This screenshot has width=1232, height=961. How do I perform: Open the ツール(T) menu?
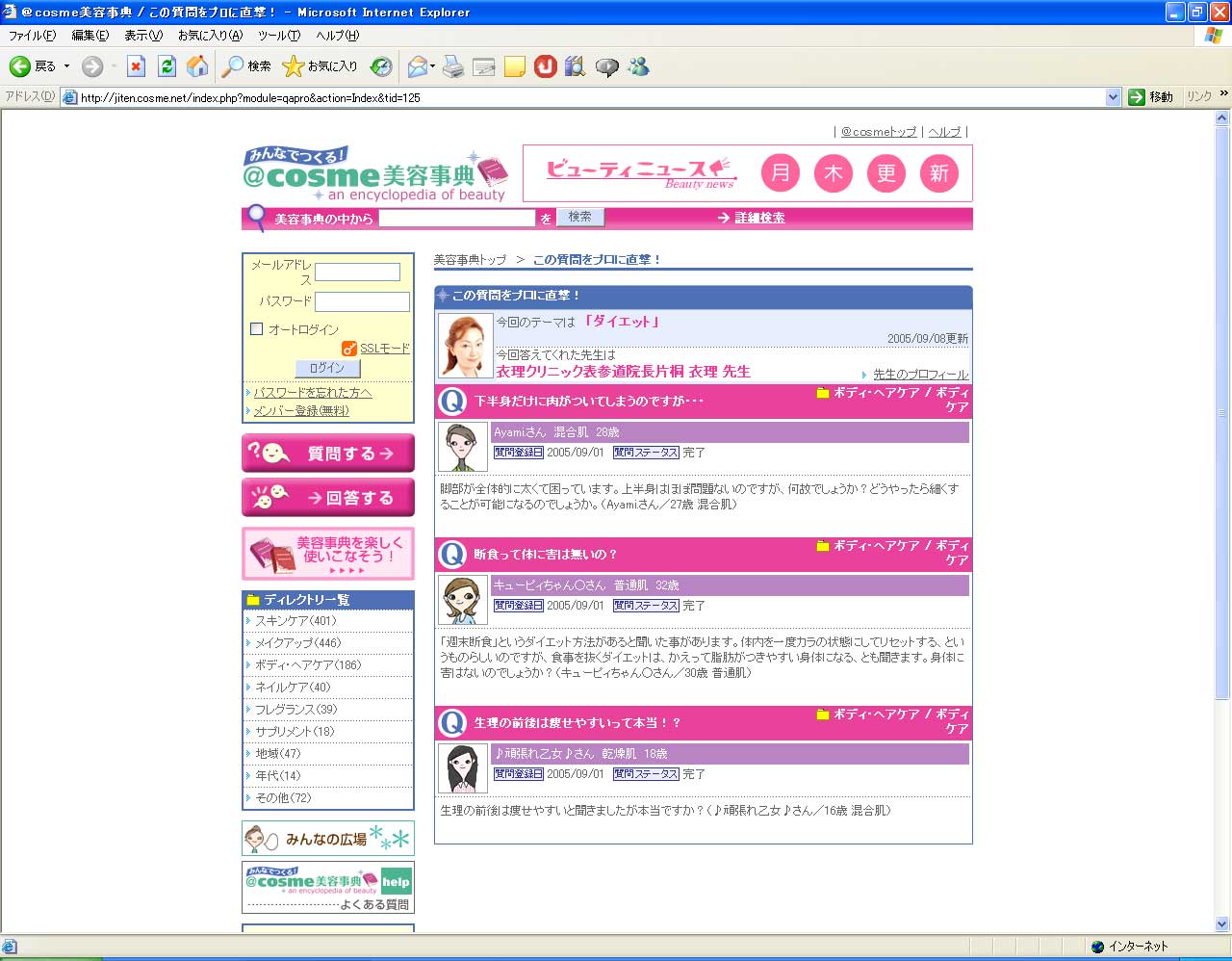(x=278, y=36)
